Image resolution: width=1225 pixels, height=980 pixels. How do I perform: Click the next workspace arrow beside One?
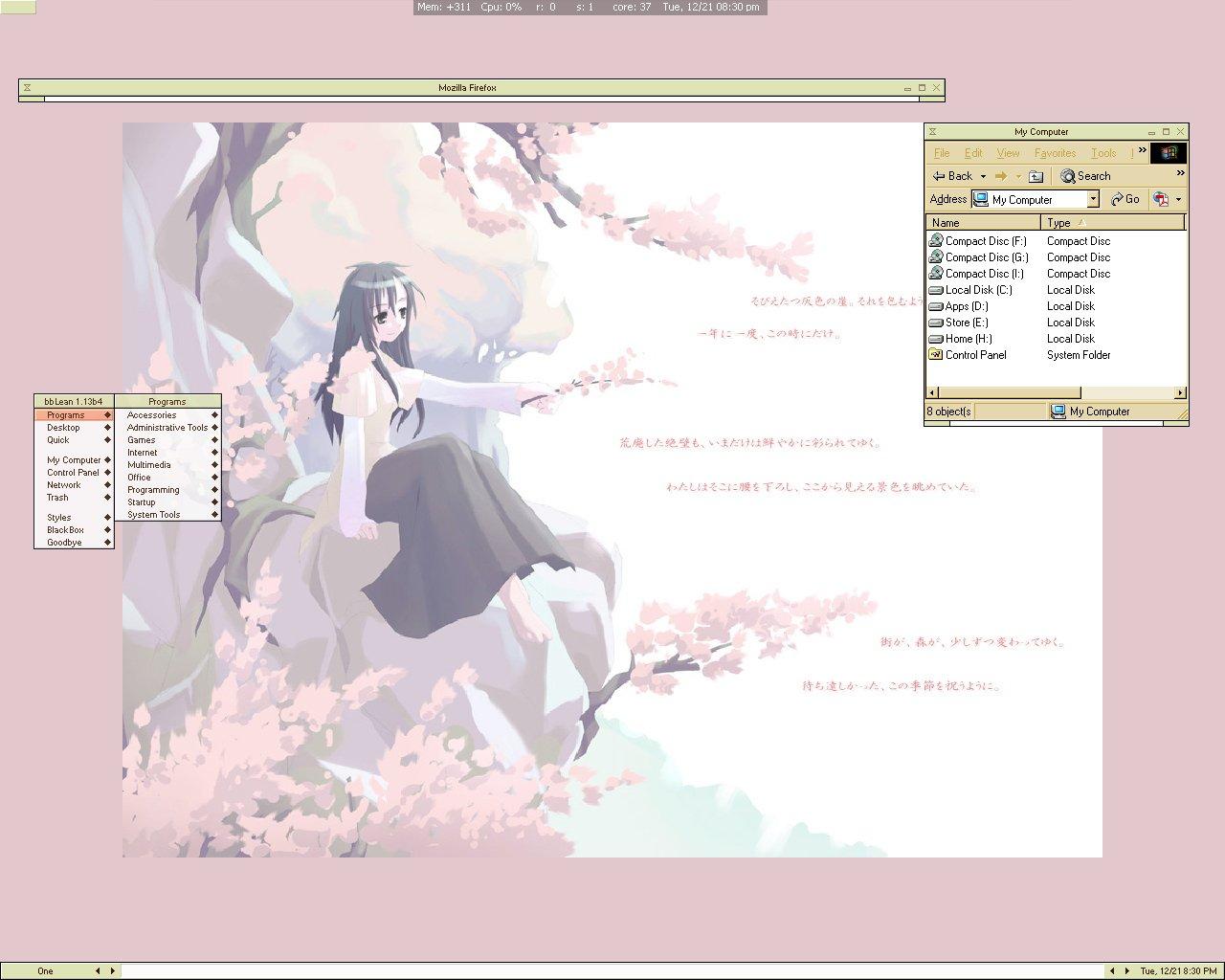pos(112,970)
